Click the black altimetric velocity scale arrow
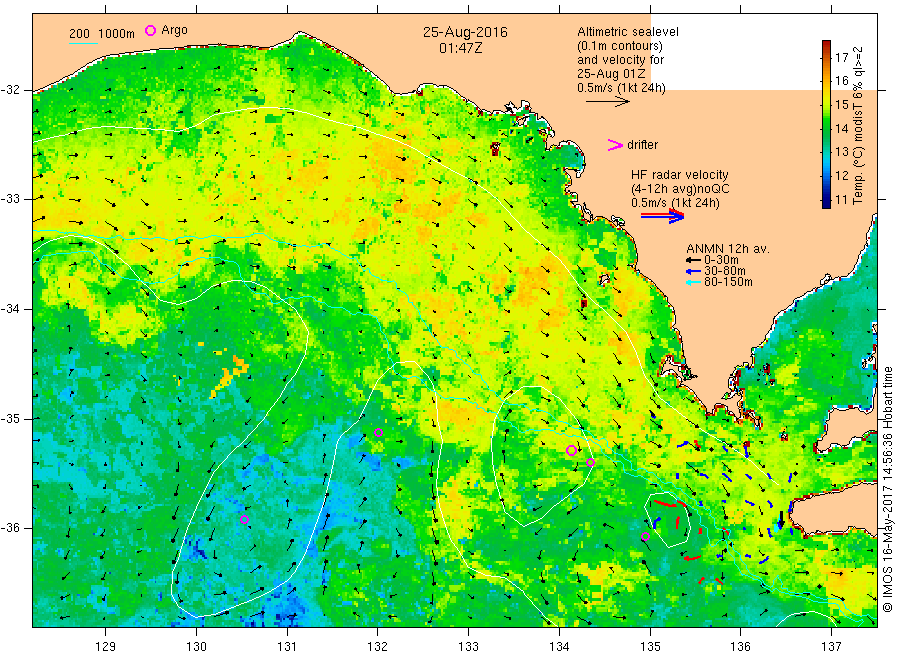This screenshot has height=660, width=900. 607,102
